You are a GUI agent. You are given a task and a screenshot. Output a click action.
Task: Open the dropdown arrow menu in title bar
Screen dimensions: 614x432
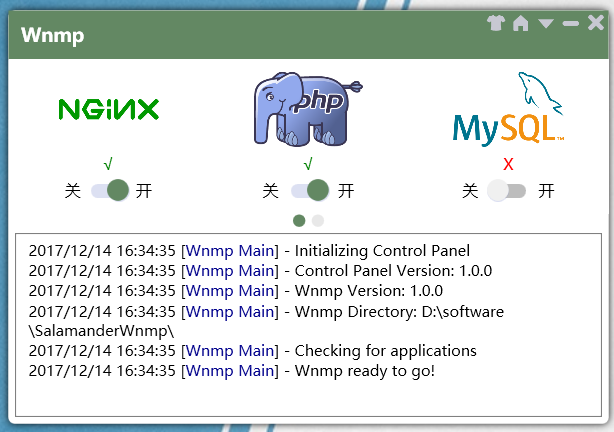coord(545,23)
